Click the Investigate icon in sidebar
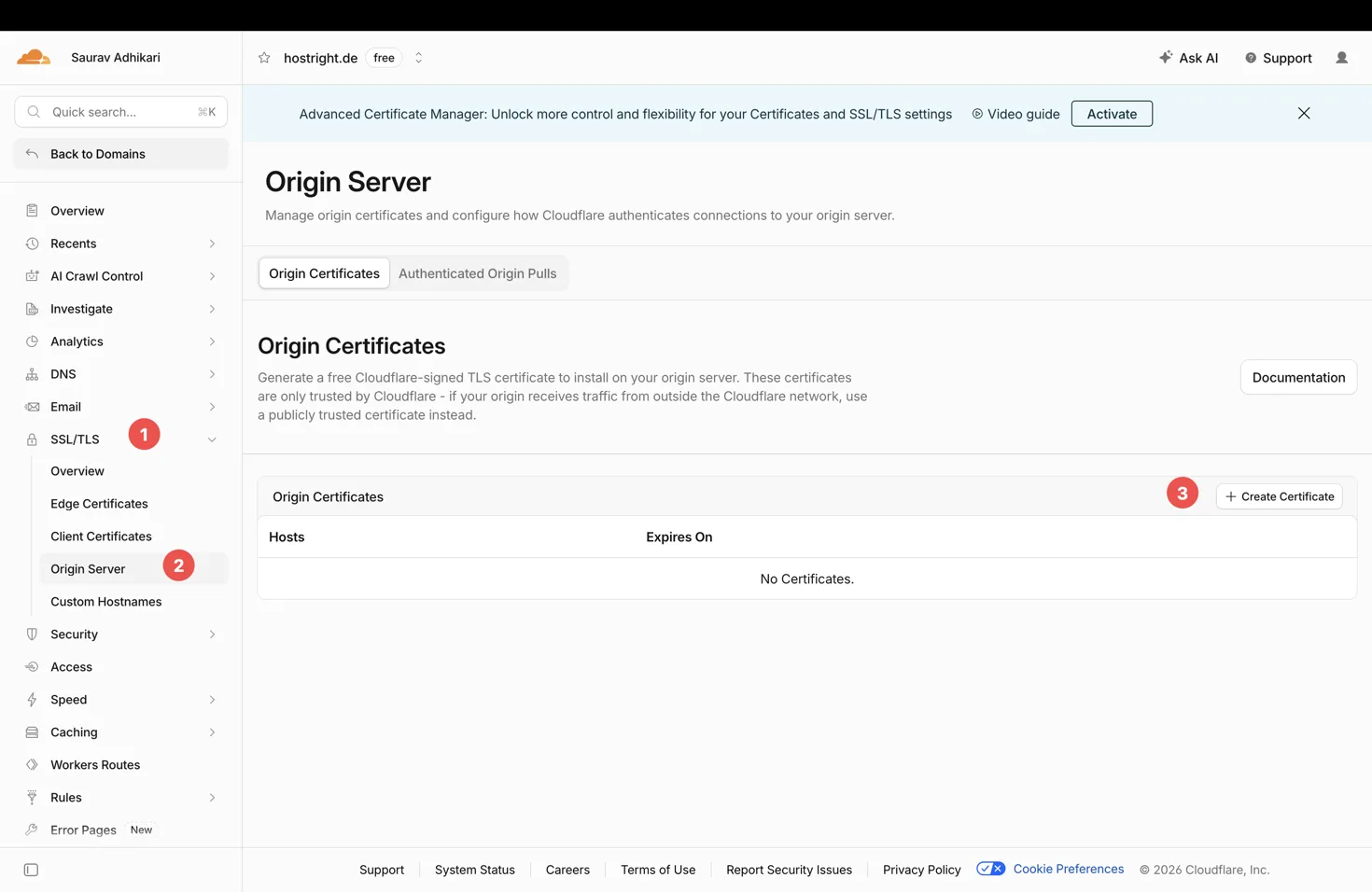Screen dimensions: 1372x892 pyautogui.click(x=32, y=309)
